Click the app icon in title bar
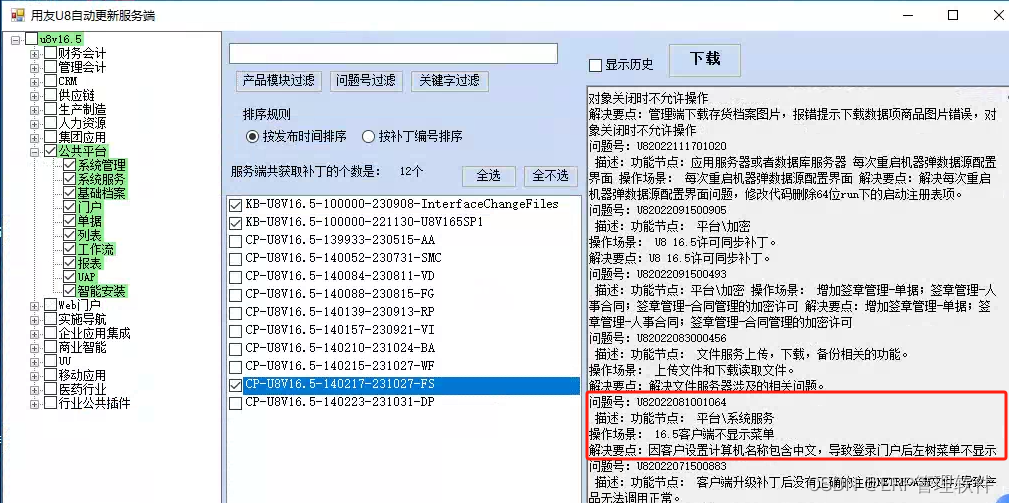The height and width of the screenshot is (503, 1009). click(x=18, y=15)
